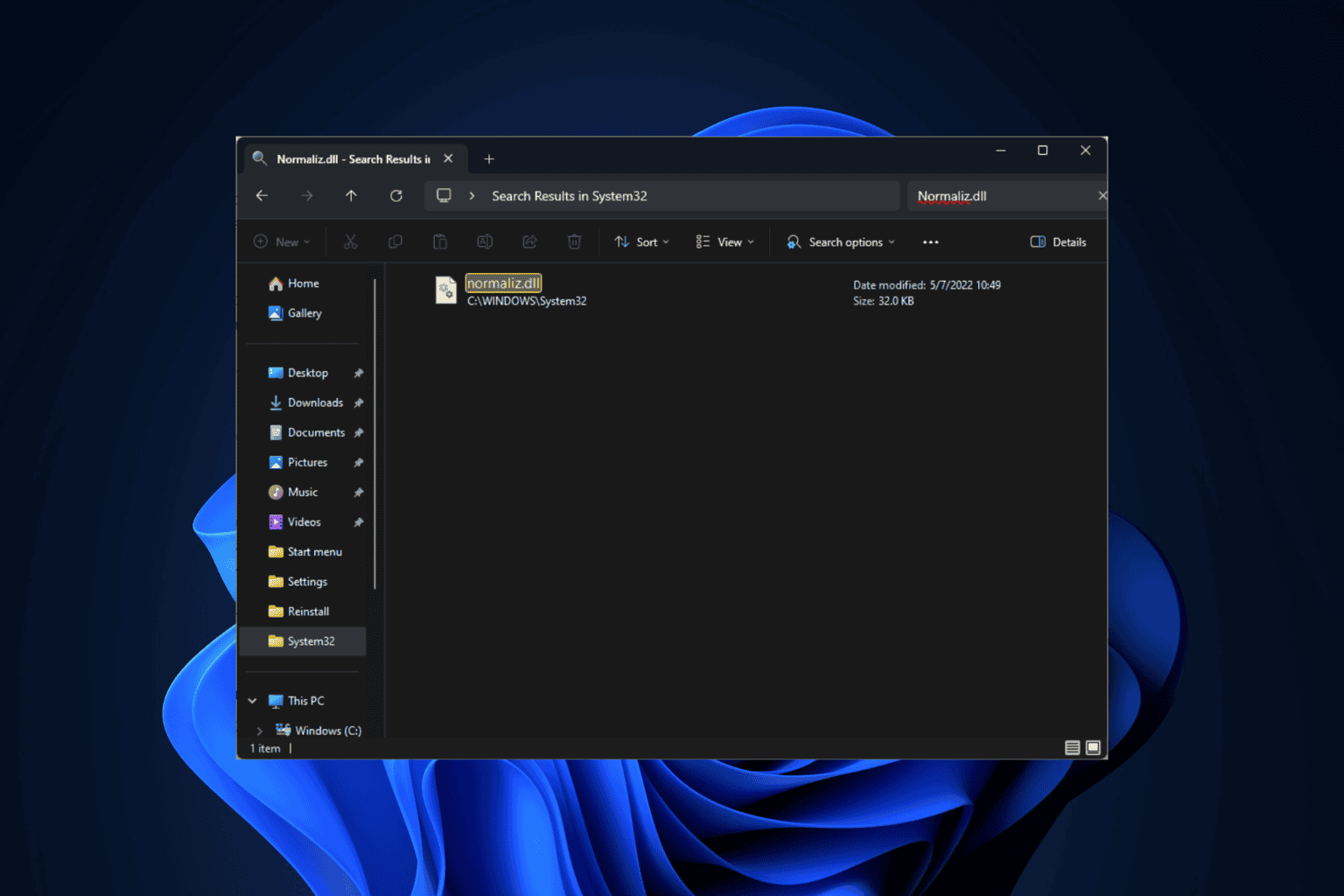Viewport: 1344px width, 896px height.
Task: Click the Size: 32.0 KB text
Action: (x=884, y=301)
